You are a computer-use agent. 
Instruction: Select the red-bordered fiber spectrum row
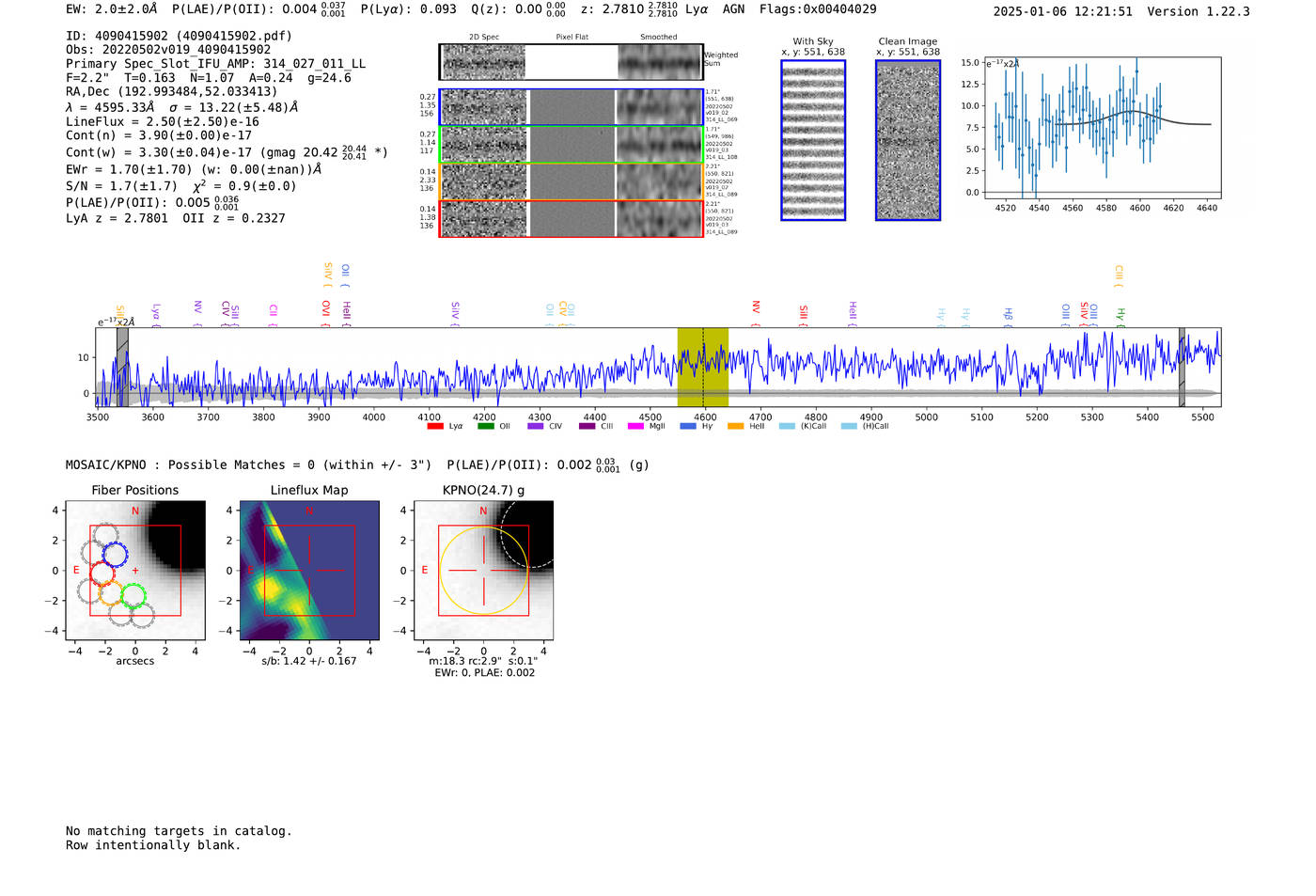click(x=571, y=219)
